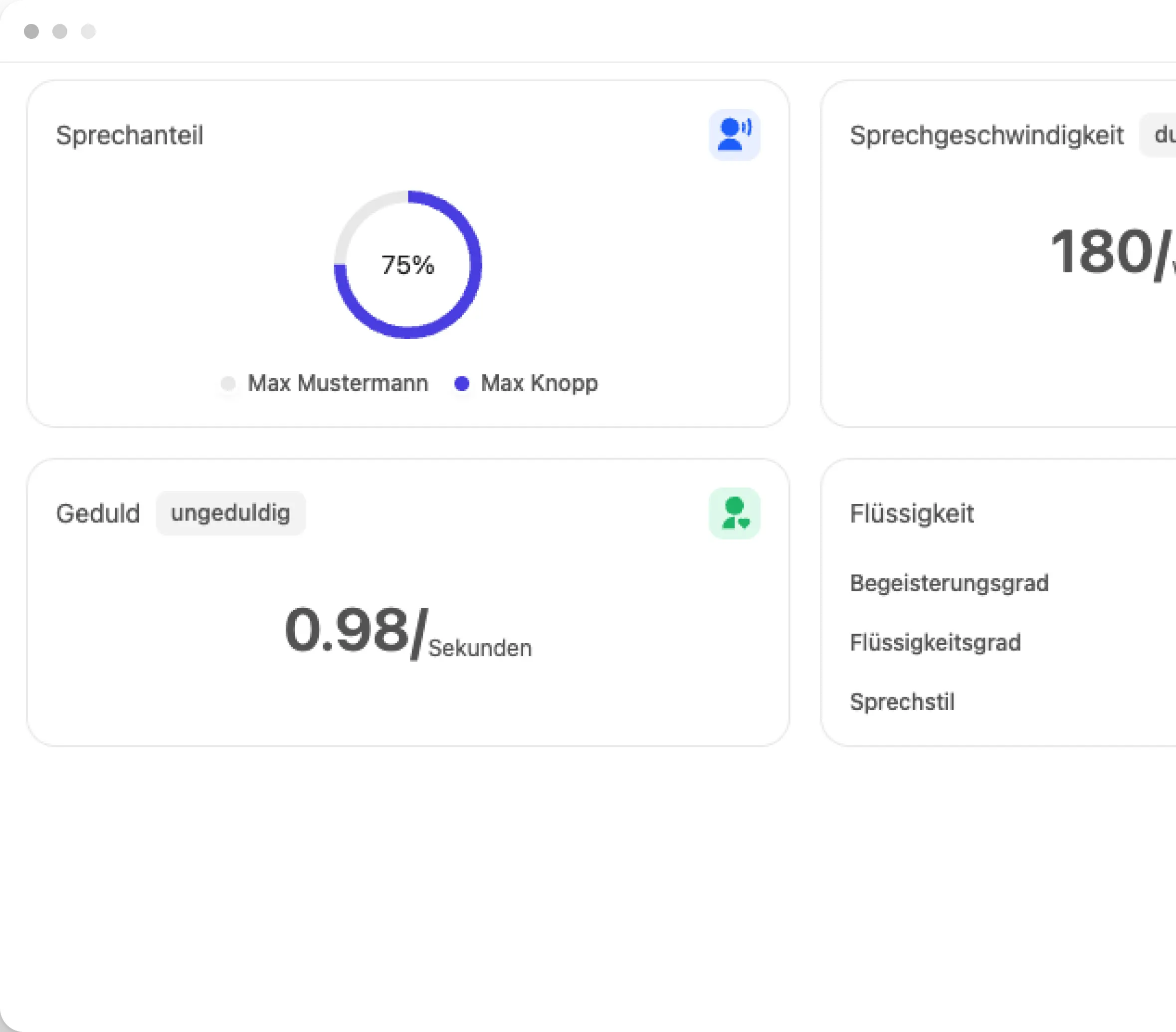Image resolution: width=1176 pixels, height=1032 pixels.
Task: Click the 0.98 Sekunden value
Action: click(x=407, y=632)
